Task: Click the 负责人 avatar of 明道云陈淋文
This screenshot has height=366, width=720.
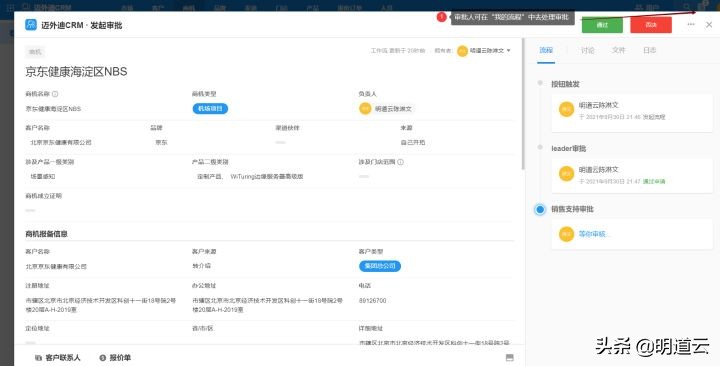Action: [365, 109]
